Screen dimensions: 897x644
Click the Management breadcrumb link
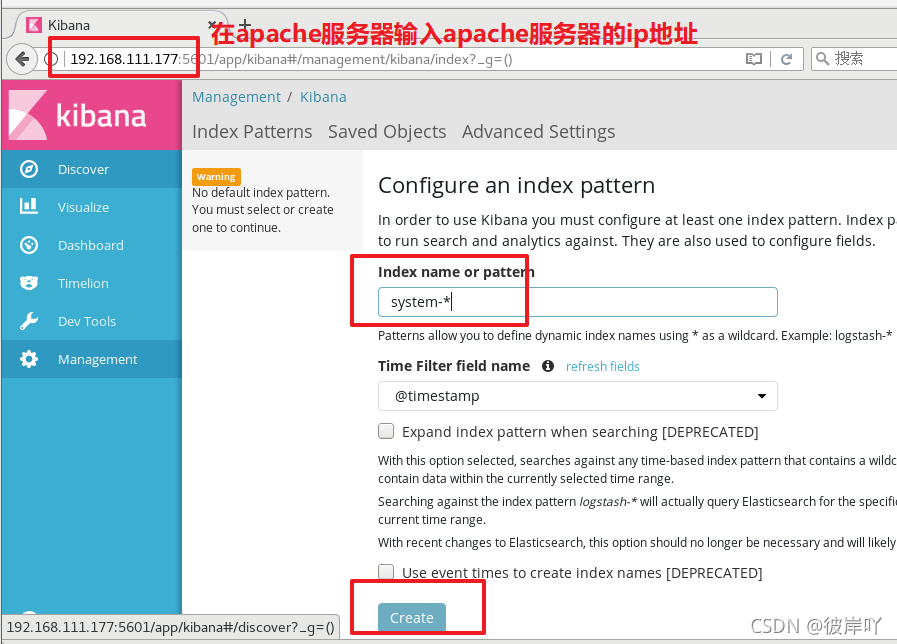[x=236, y=97]
